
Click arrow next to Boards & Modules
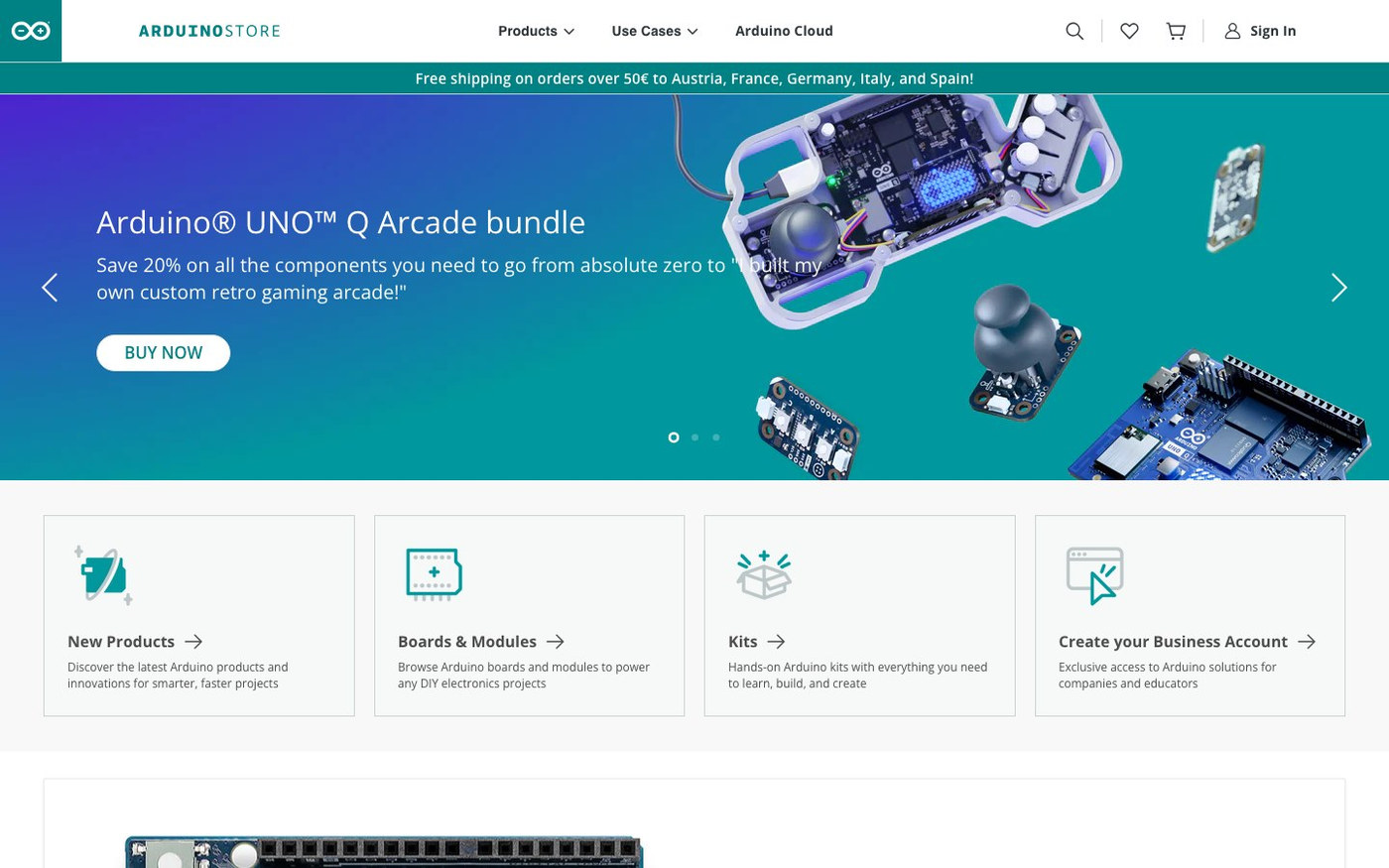click(556, 642)
